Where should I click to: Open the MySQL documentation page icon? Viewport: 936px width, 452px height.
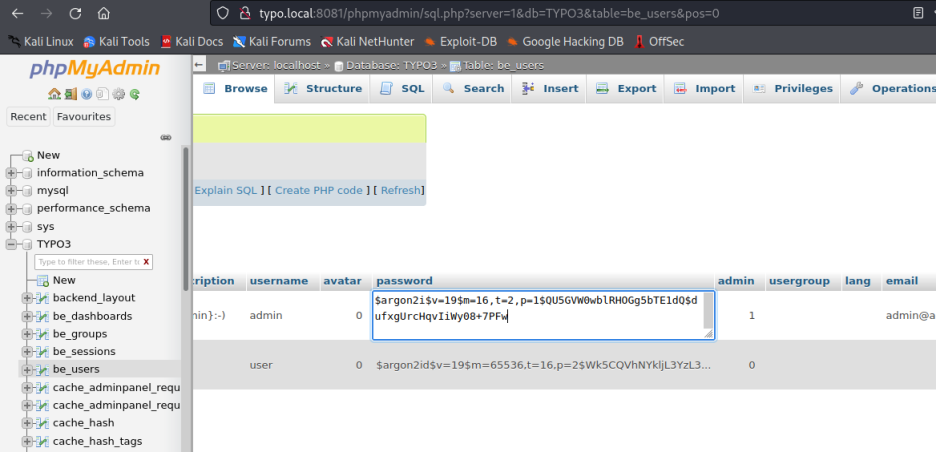(x=102, y=94)
